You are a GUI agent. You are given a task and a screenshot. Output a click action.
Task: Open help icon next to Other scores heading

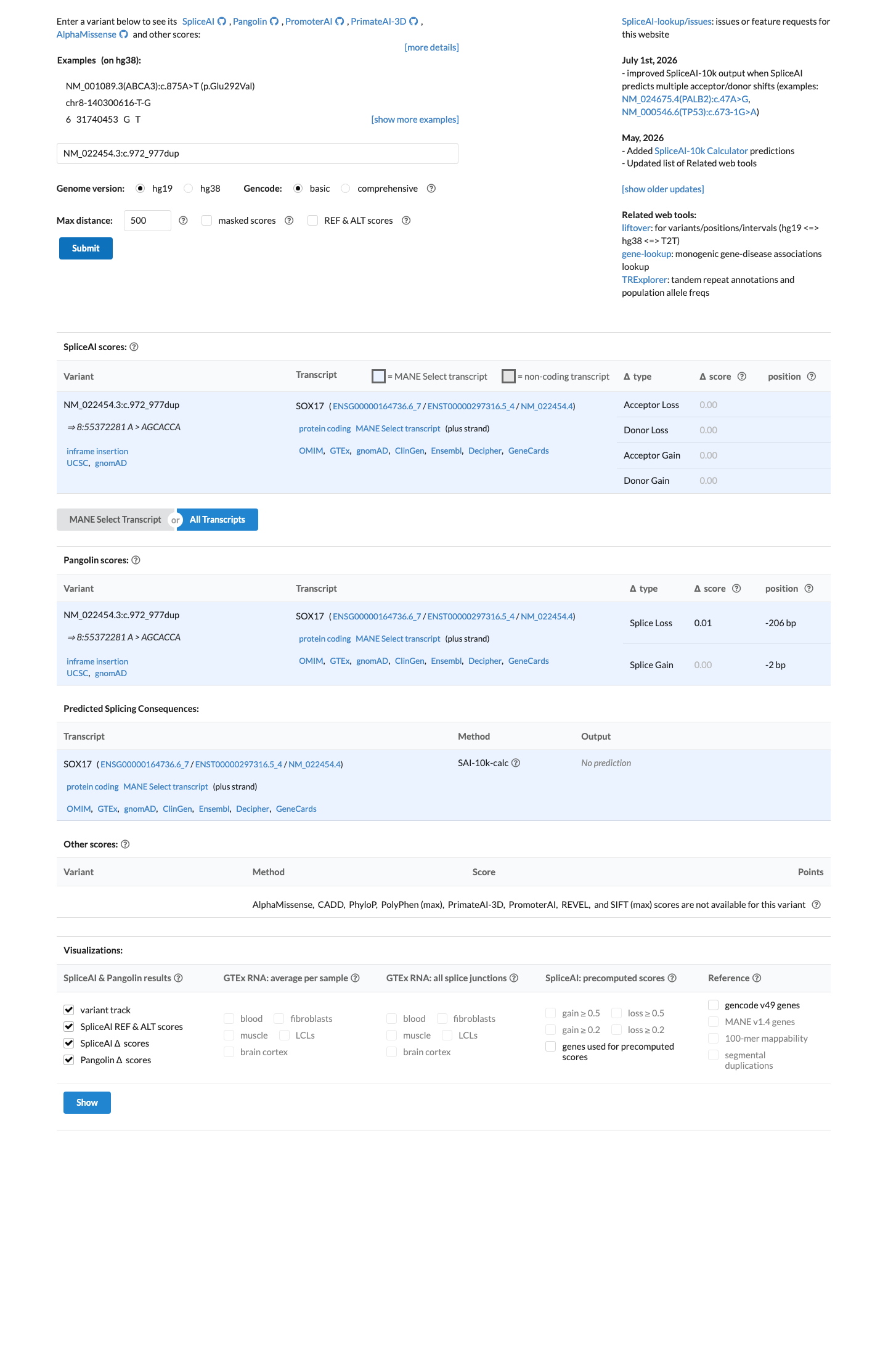click(125, 844)
